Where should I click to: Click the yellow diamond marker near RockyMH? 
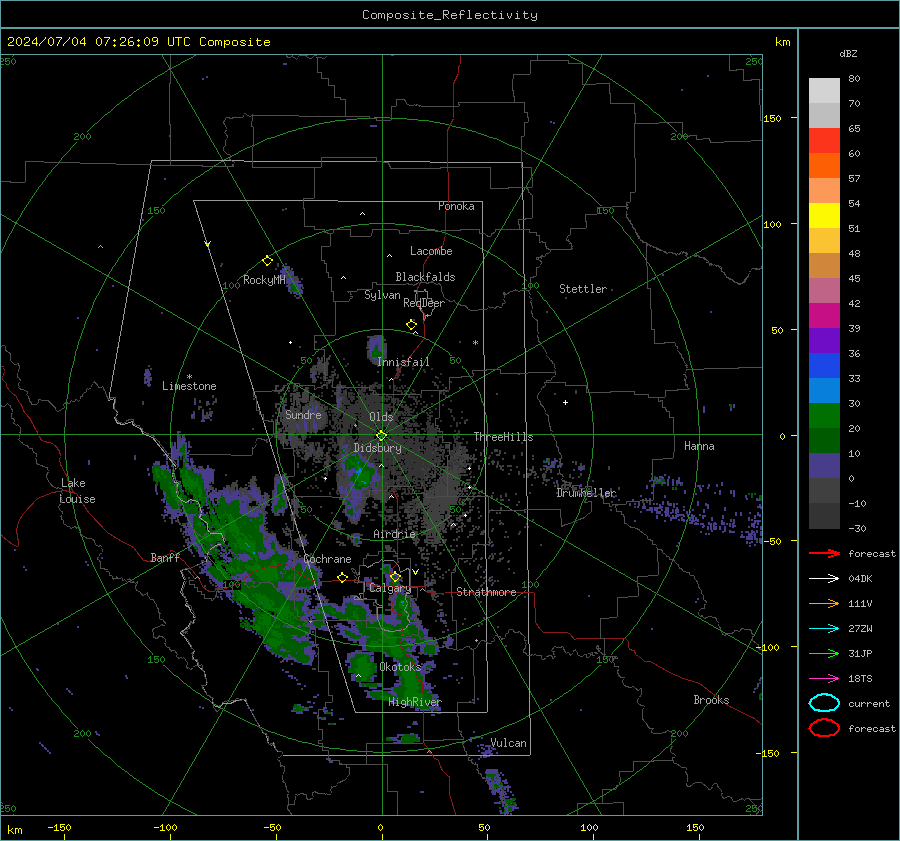pyautogui.click(x=267, y=261)
